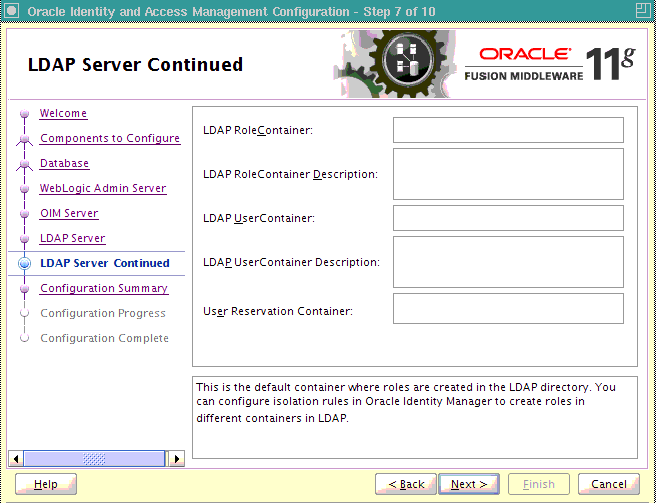Screen dimensions: 656x503
Task: Click the 'LDAP RoleContainer Description:' label
Action: [x=290, y=174]
